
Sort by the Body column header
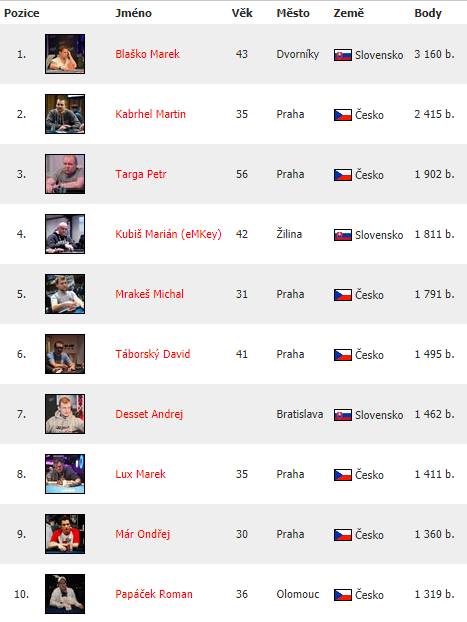tap(428, 13)
